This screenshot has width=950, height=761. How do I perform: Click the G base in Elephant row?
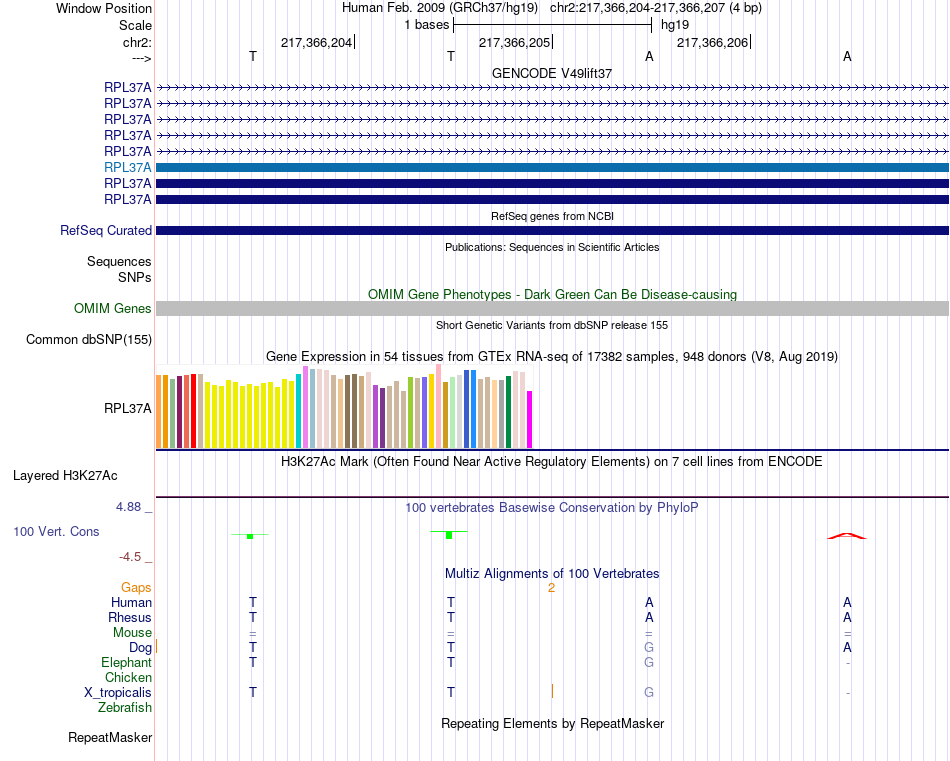[x=649, y=662]
